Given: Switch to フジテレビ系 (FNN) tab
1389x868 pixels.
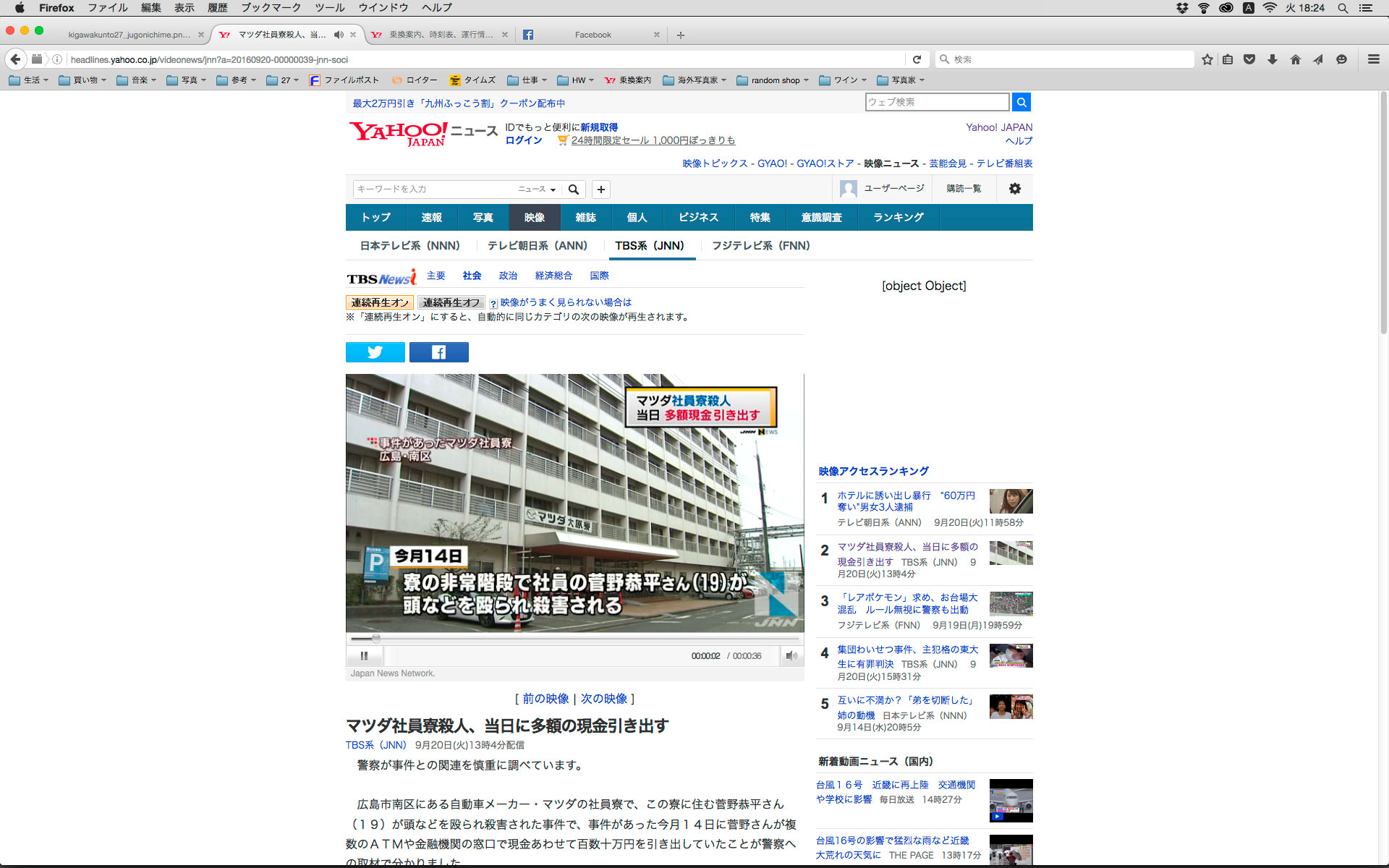Looking at the screenshot, I should [x=760, y=246].
